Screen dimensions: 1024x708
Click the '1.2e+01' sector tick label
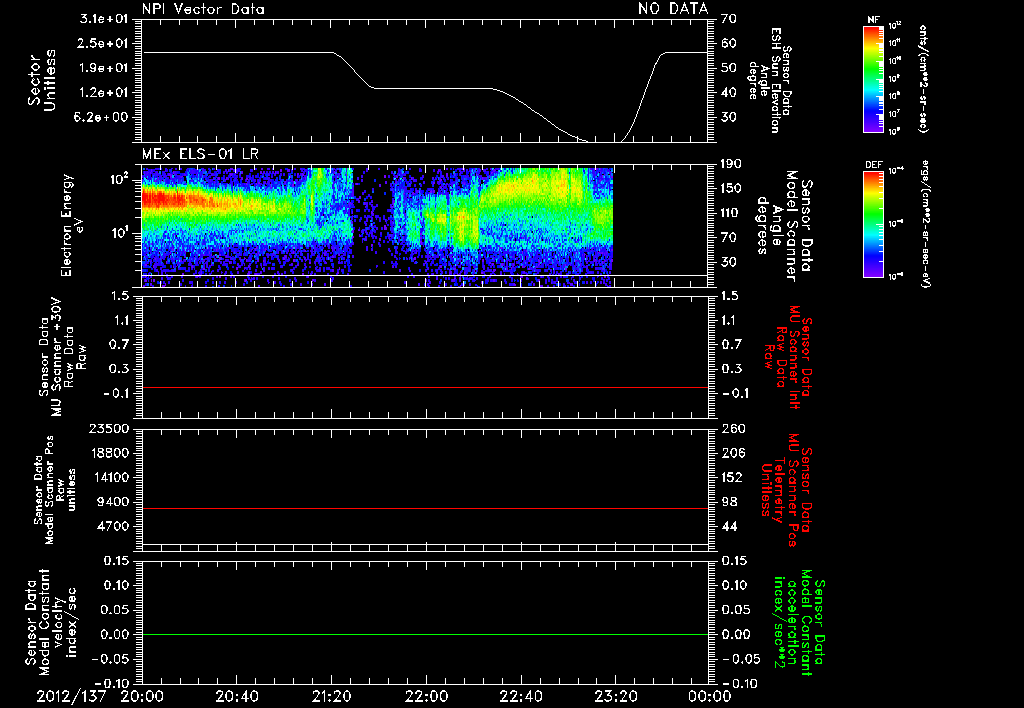coord(104,93)
